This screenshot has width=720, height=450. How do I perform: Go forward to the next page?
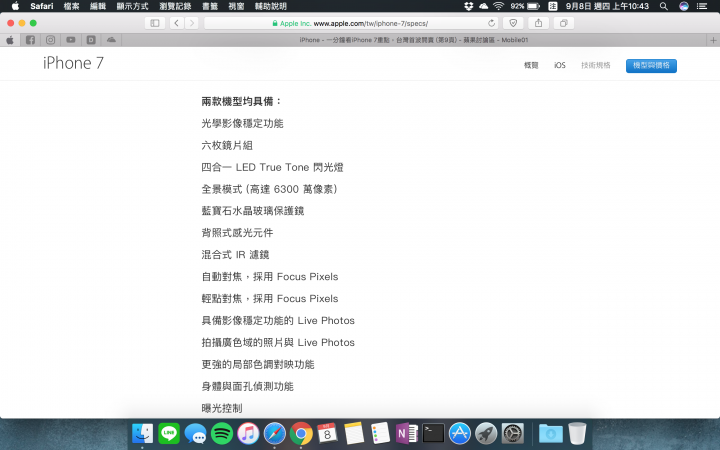click(192, 23)
